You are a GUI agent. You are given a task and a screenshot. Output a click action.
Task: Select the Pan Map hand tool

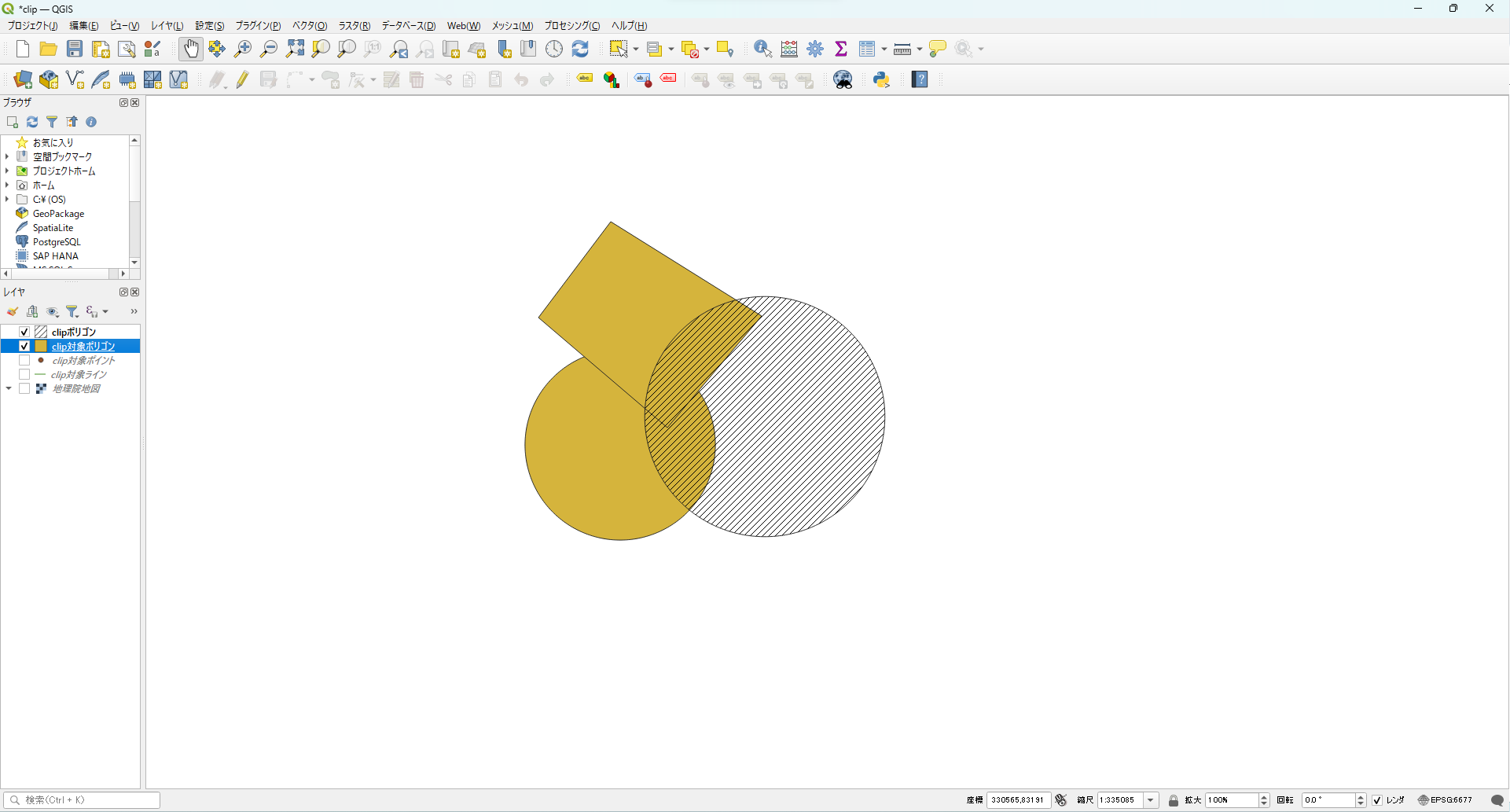click(190, 49)
